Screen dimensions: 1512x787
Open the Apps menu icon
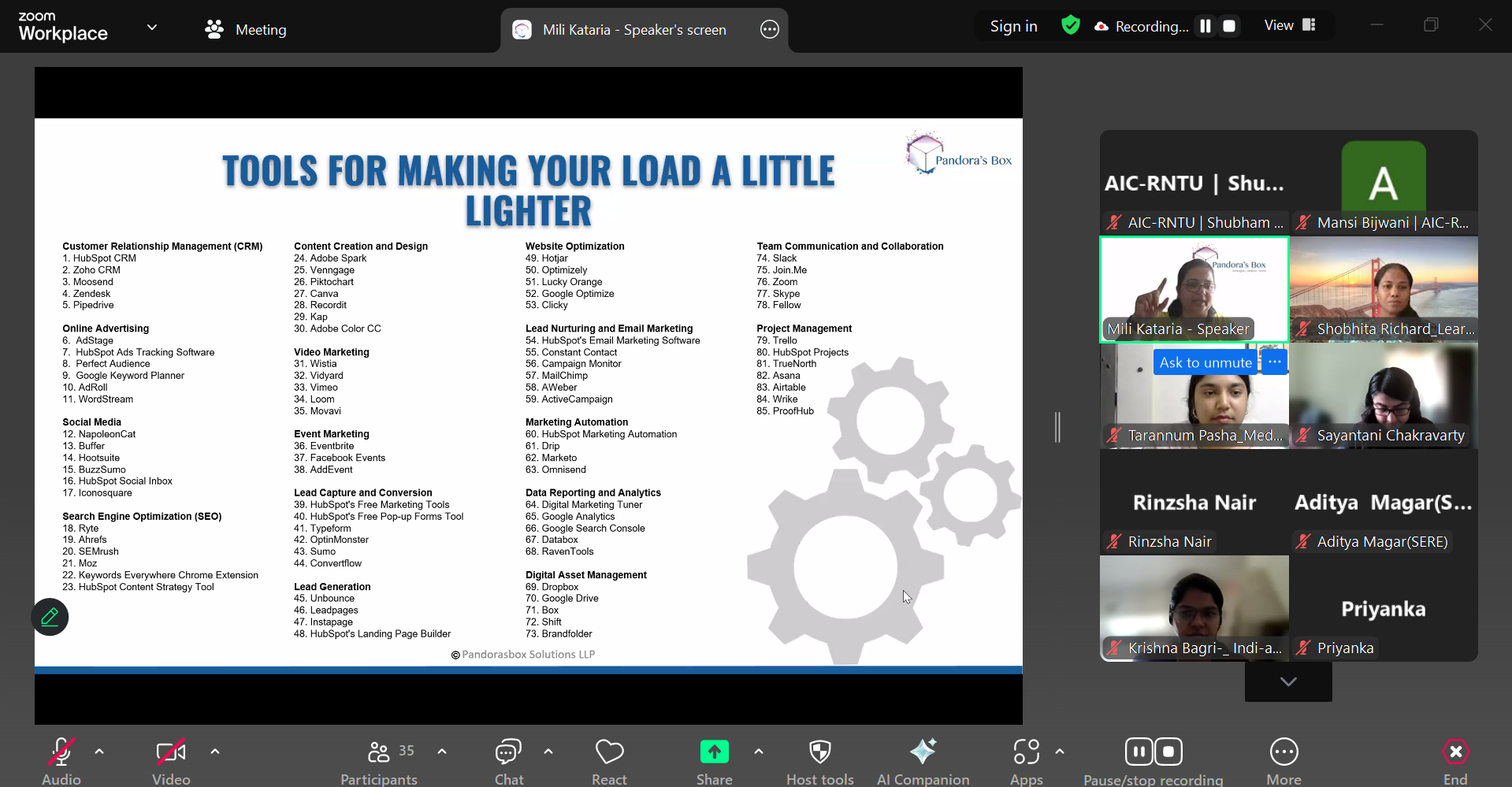pyautogui.click(x=1026, y=752)
